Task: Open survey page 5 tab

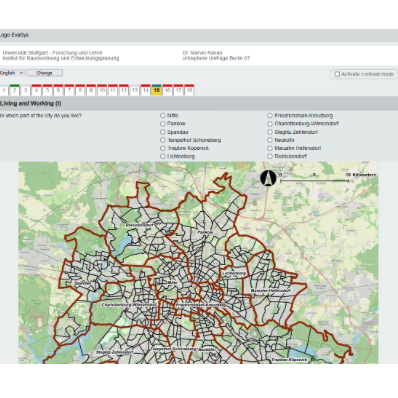Action: 47,90
